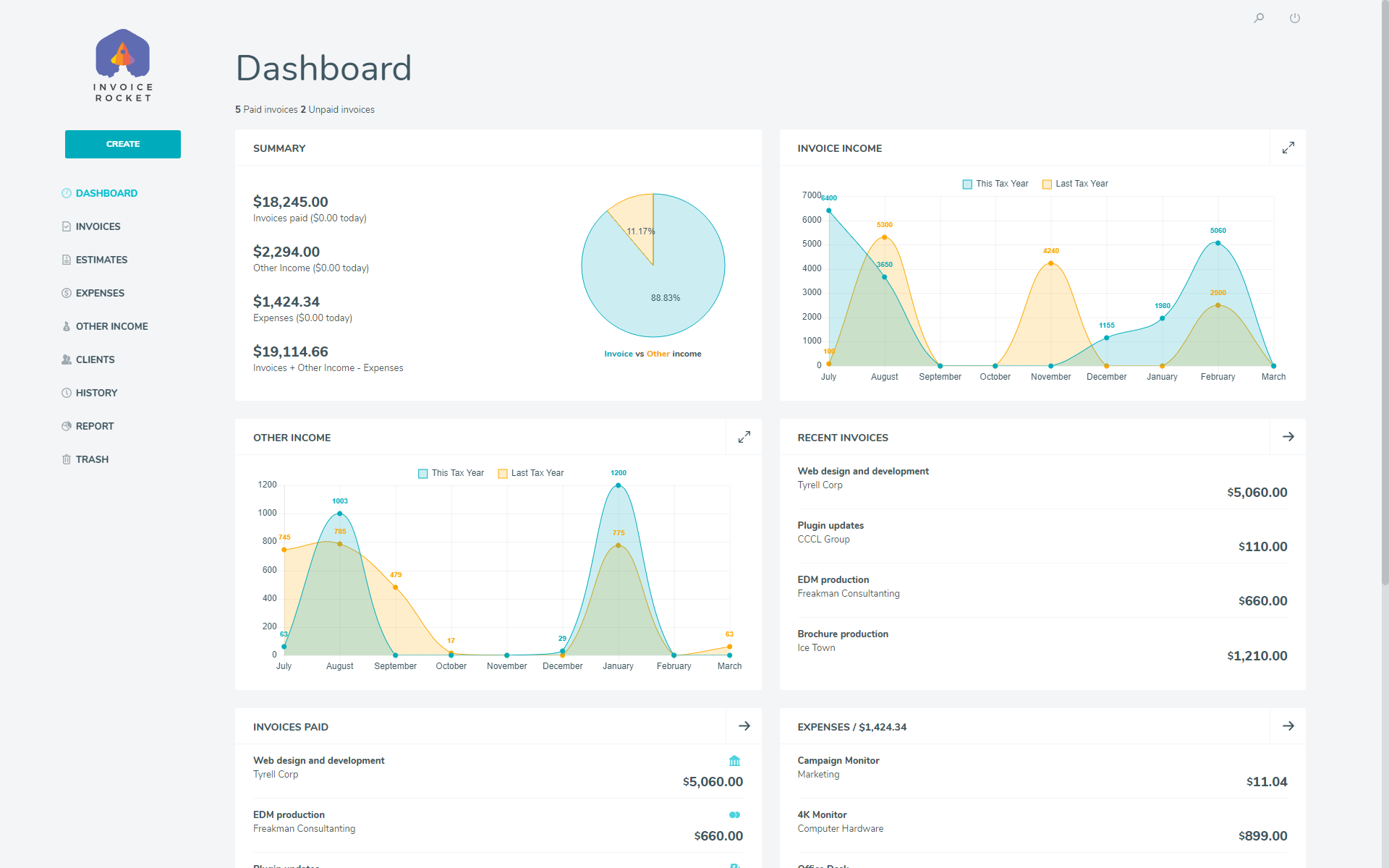The image size is (1389, 868).
Task: Expand the Other Income chart
Action: click(744, 437)
